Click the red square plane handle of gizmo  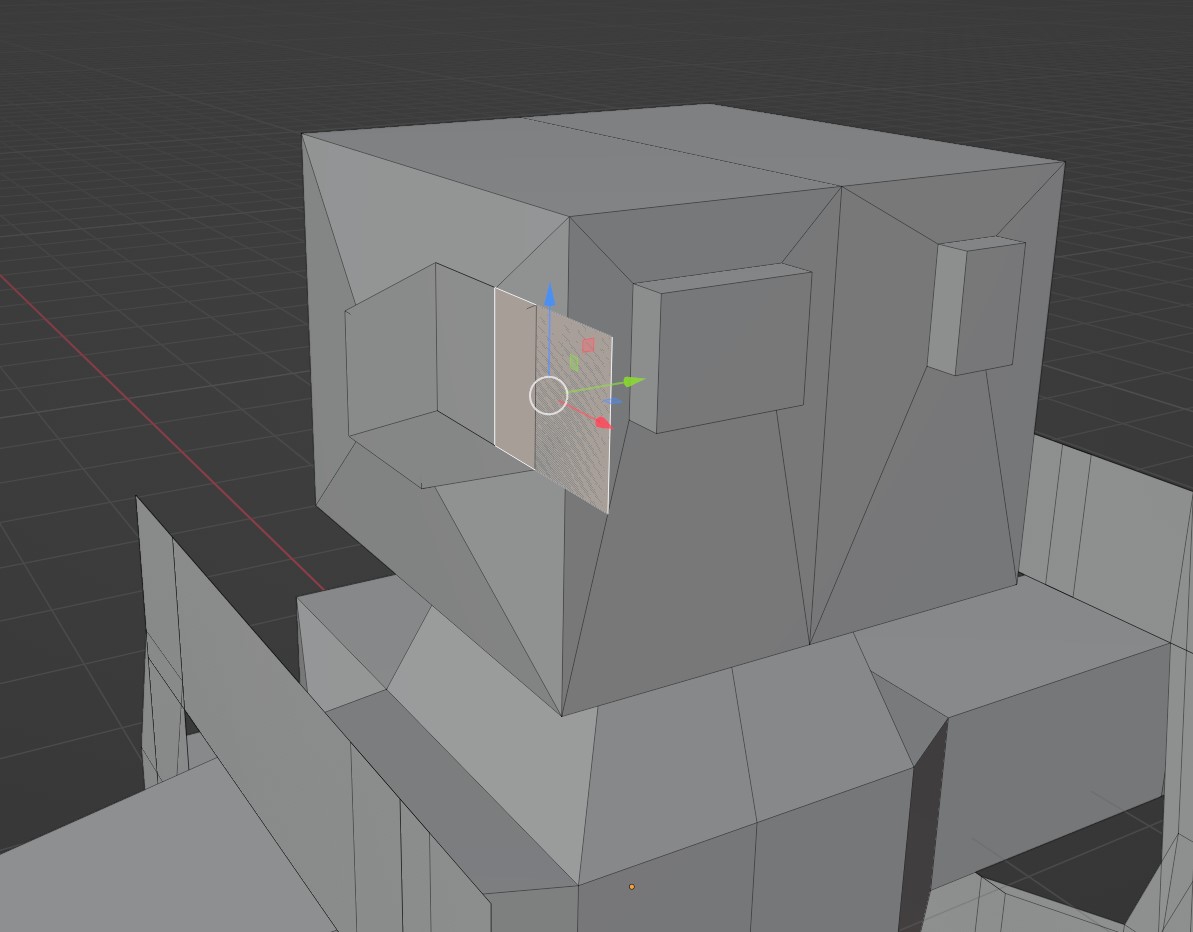pos(588,345)
